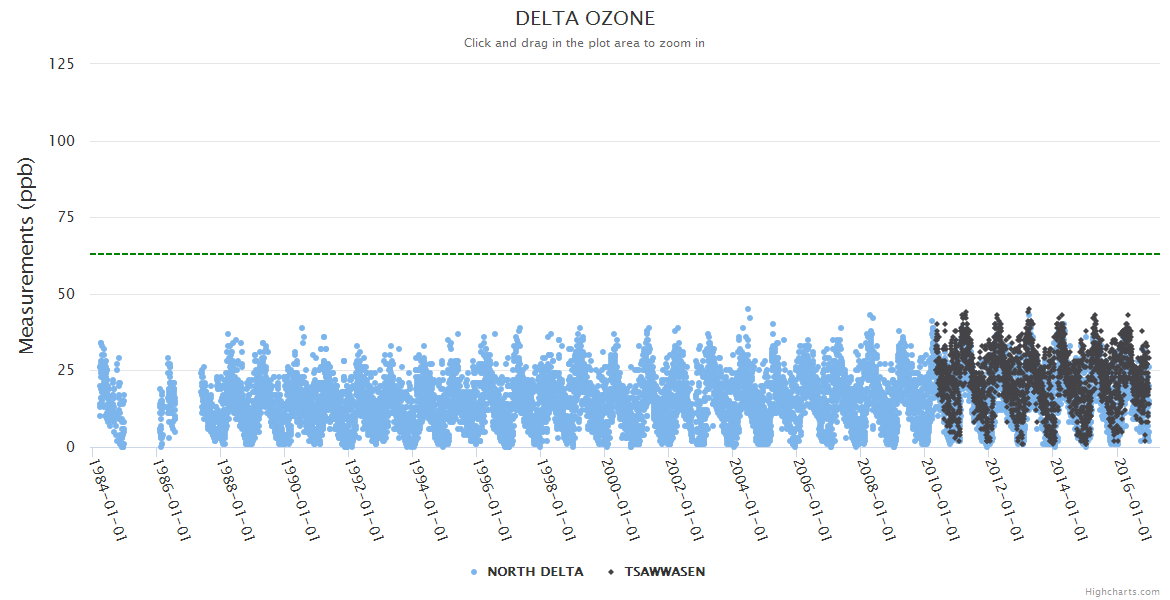Open the Highcharts.com credits link

pos(1122,591)
